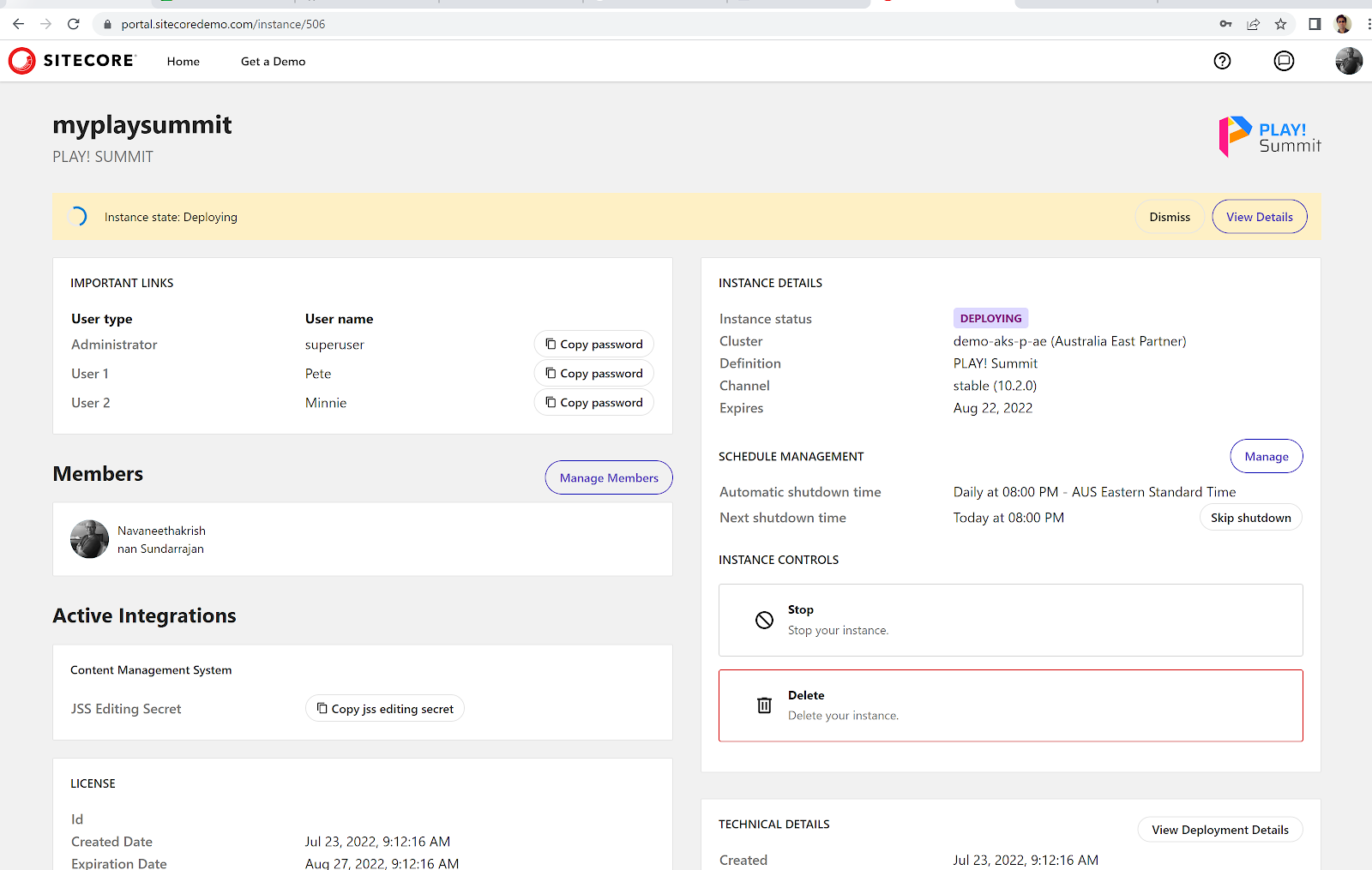Click the license Created Date value

pyautogui.click(x=377, y=842)
